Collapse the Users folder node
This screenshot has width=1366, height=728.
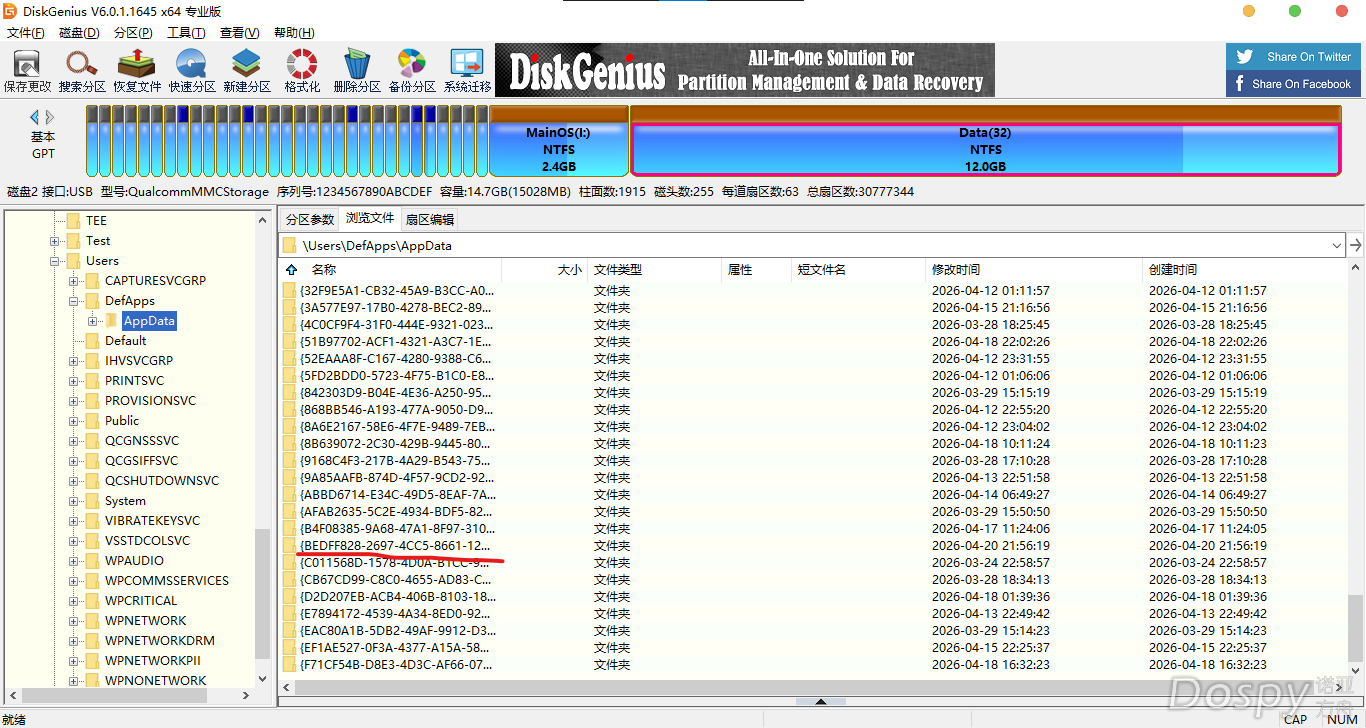pos(55,261)
